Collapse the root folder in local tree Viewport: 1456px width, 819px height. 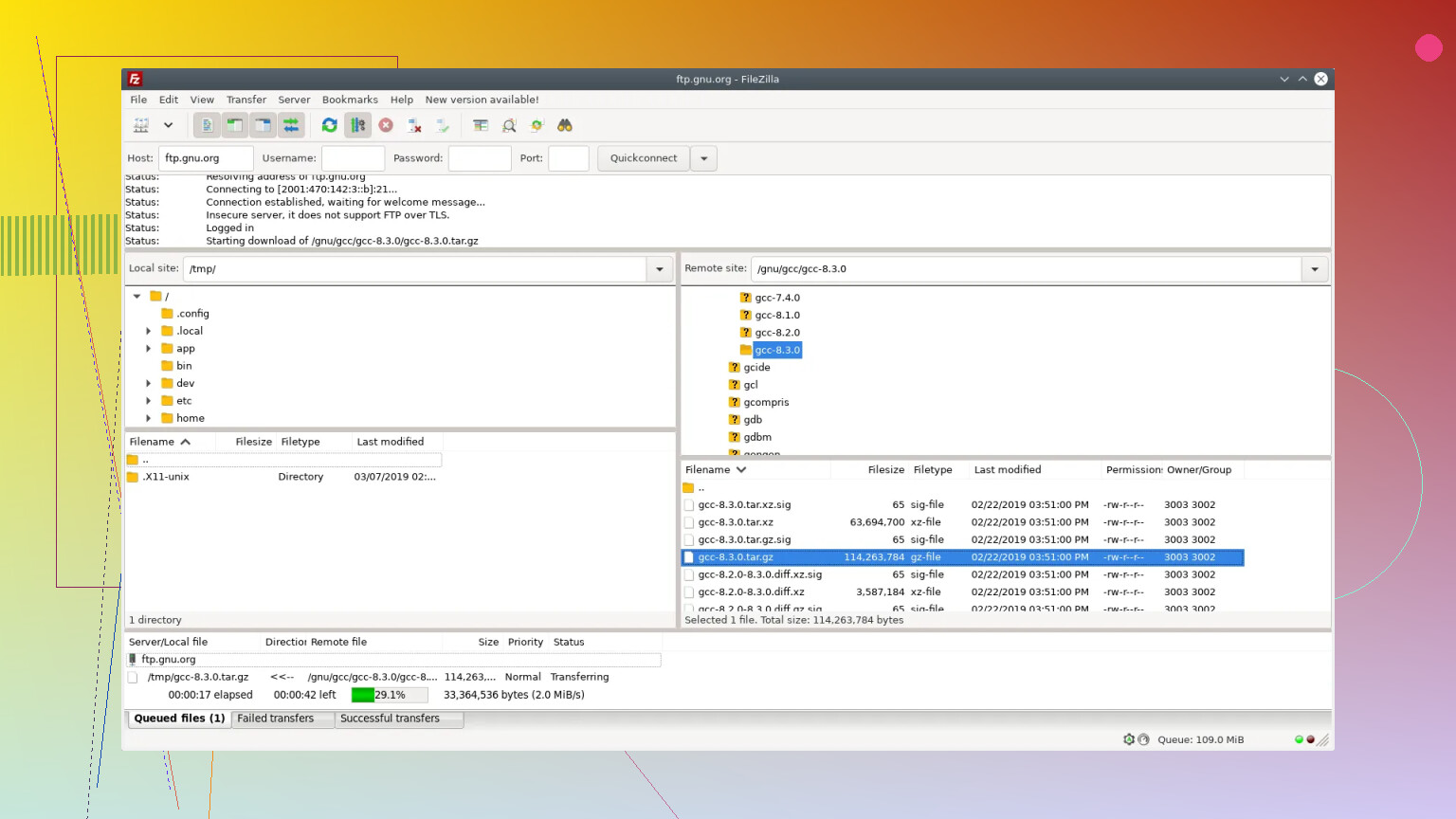coord(137,297)
